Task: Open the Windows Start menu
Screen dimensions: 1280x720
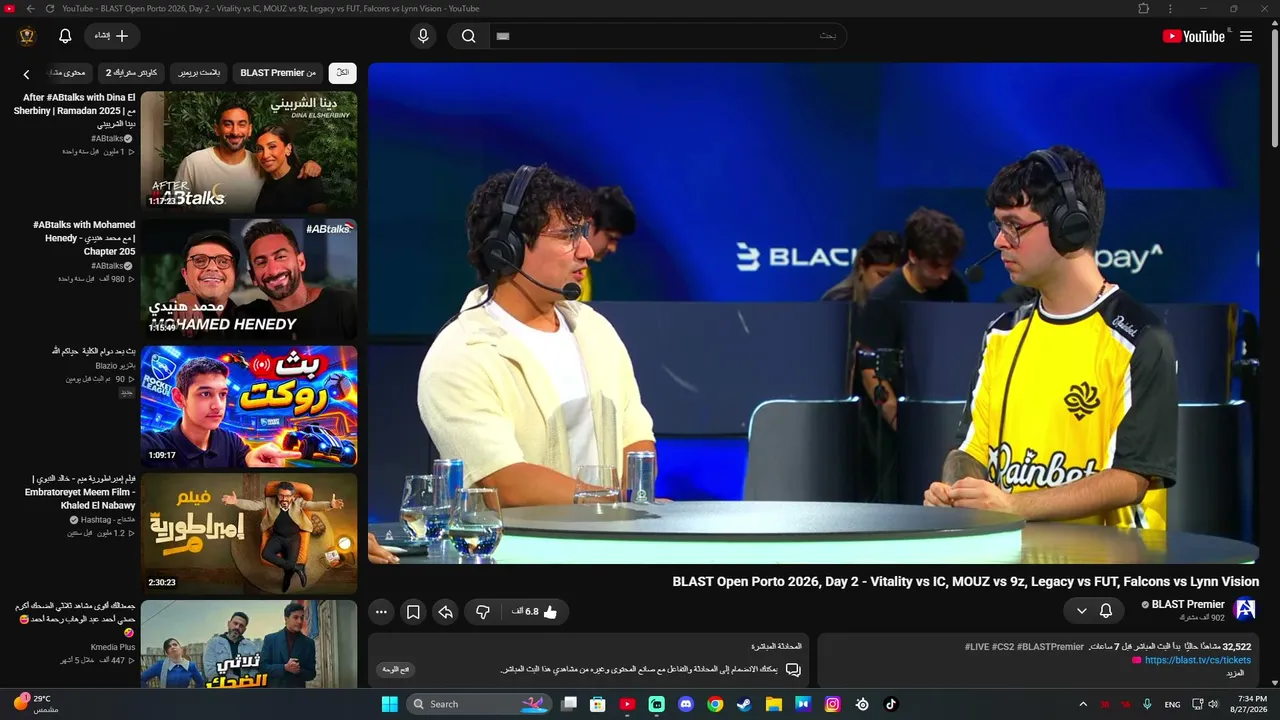Action: pos(390,704)
